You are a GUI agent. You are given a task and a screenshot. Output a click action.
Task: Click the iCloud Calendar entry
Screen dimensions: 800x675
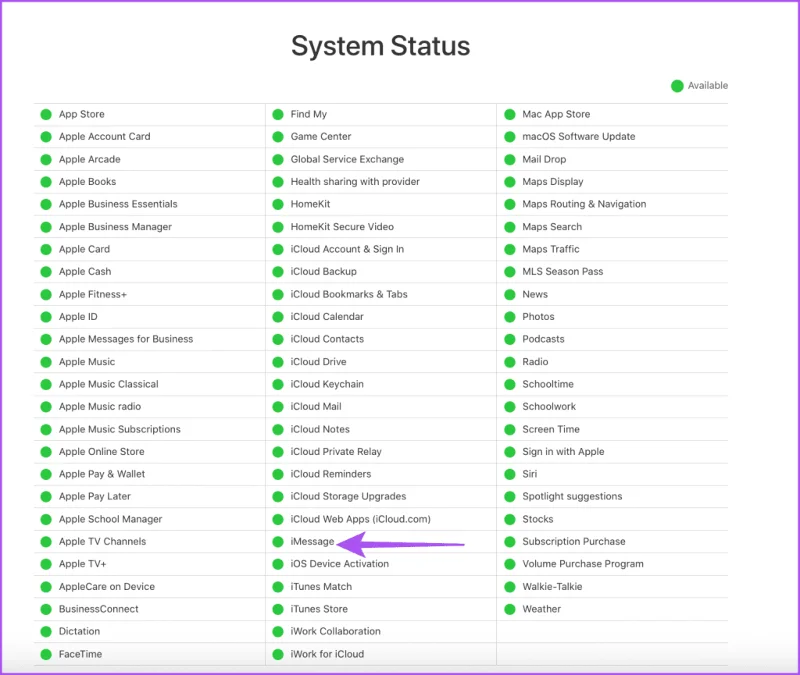(327, 317)
